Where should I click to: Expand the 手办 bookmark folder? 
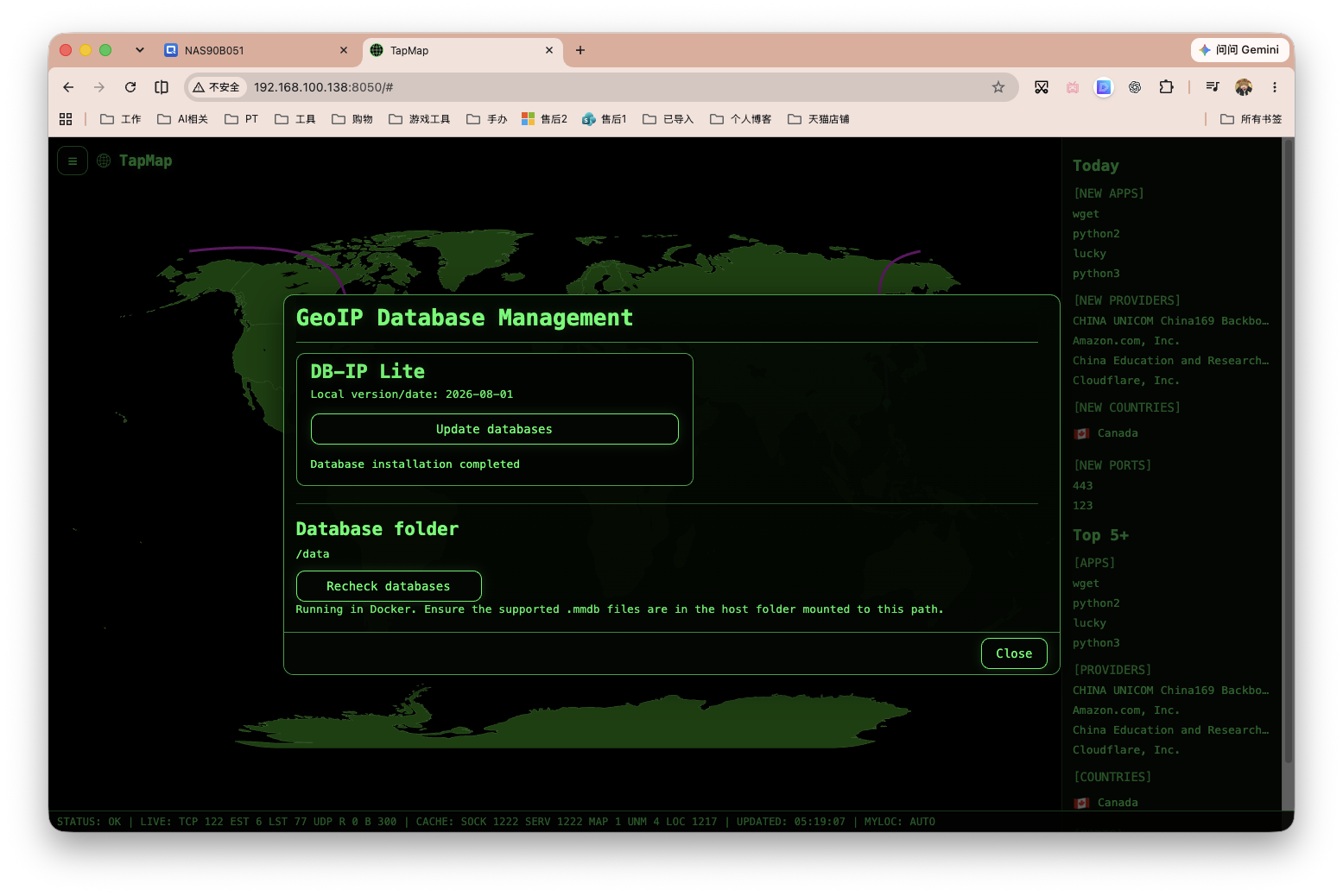point(487,119)
